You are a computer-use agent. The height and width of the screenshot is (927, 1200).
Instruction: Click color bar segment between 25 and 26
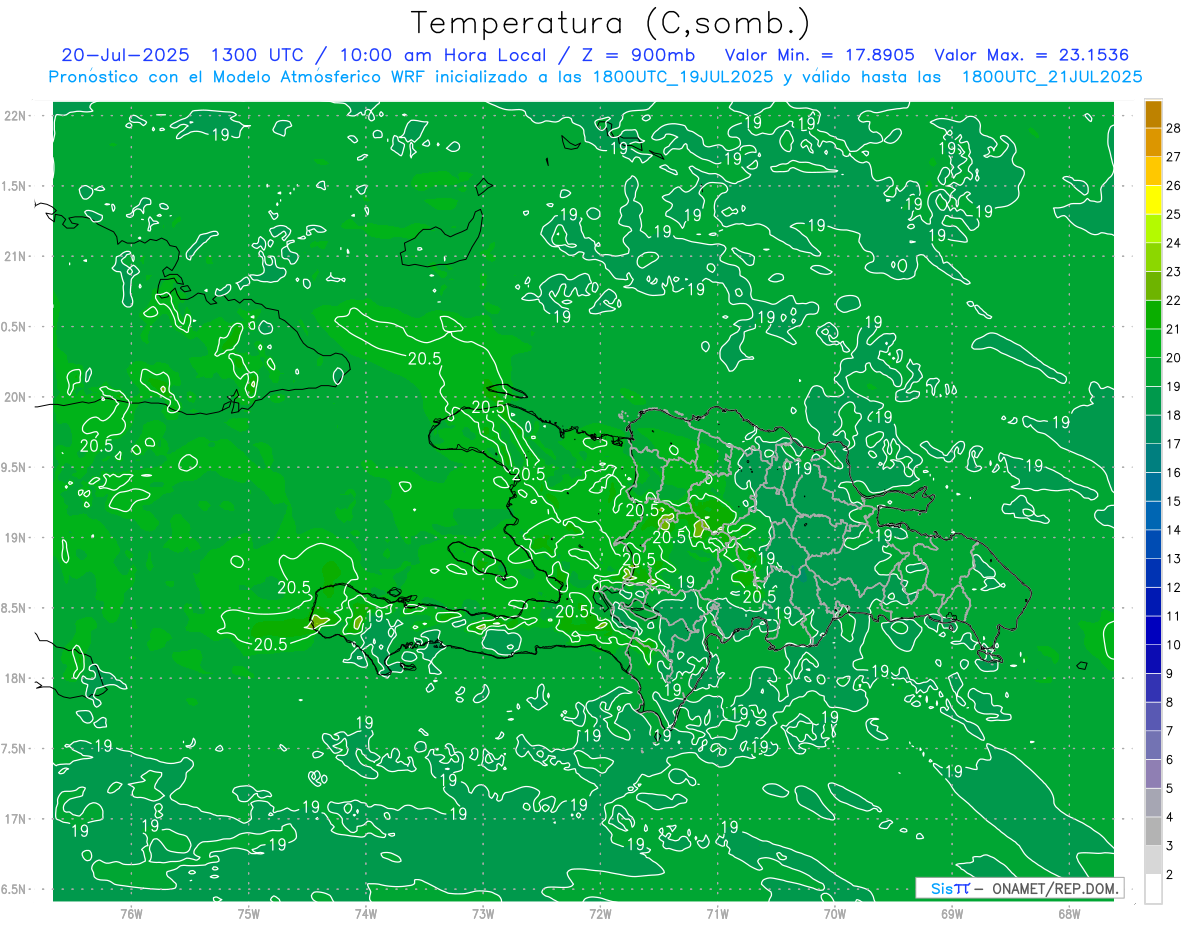click(1153, 200)
